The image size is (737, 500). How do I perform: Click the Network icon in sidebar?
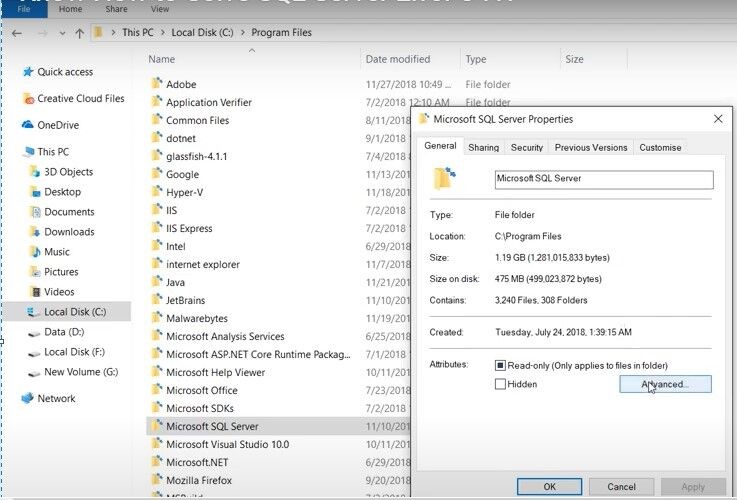[x=28, y=398]
